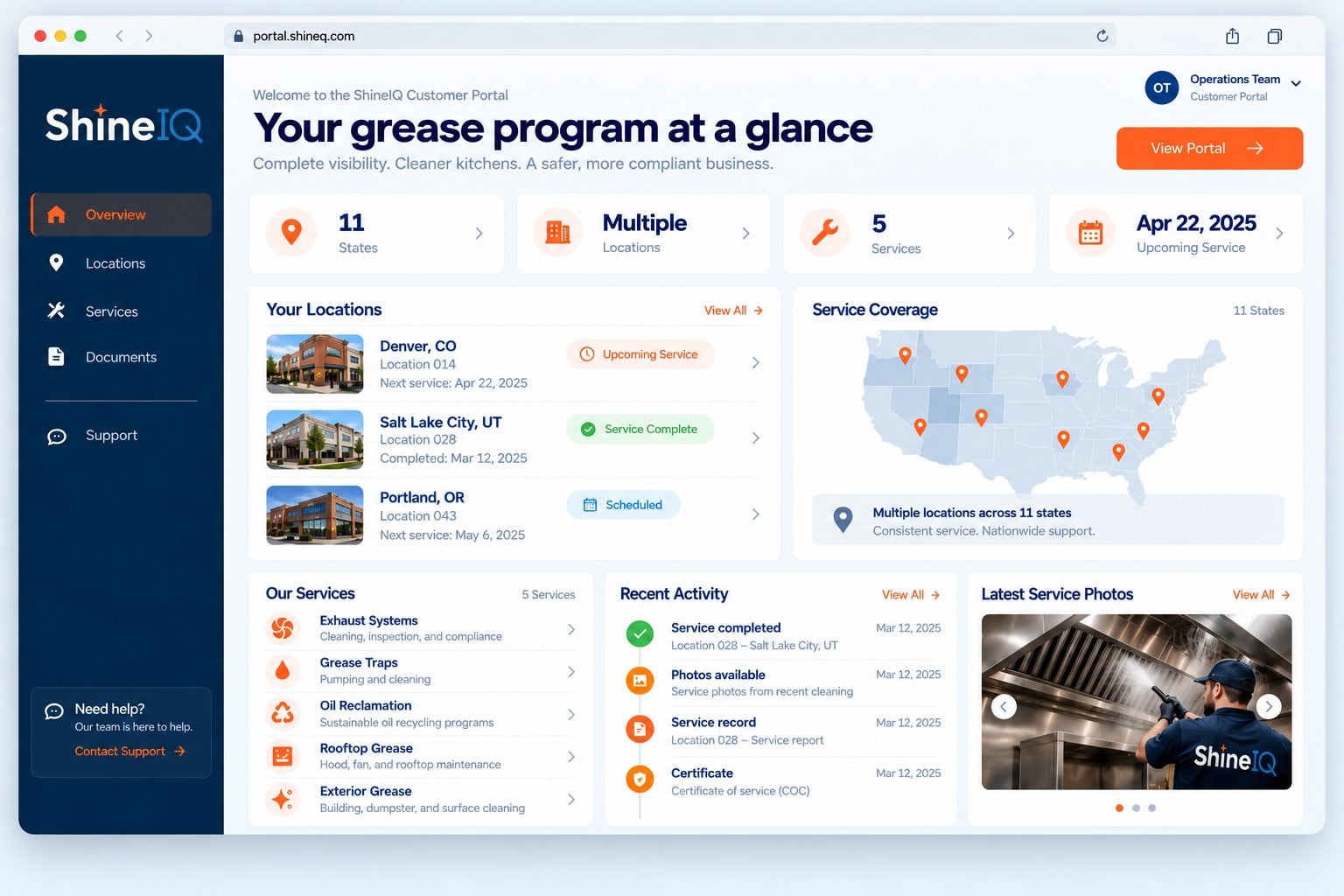The width and height of the screenshot is (1344, 896).
Task: Click View All in Your Locations
Action: pos(733,311)
